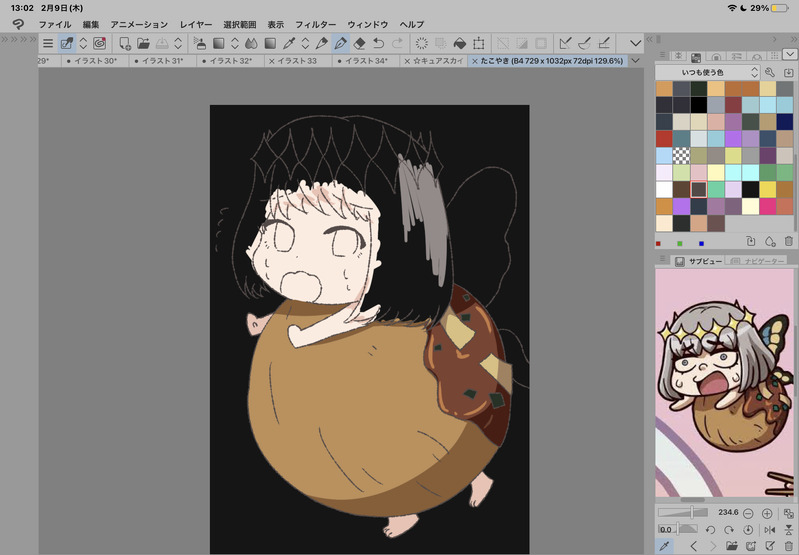Delete sub view image with trash icon
This screenshot has height=555, width=799.
pyautogui.click(x=789, y=546)
